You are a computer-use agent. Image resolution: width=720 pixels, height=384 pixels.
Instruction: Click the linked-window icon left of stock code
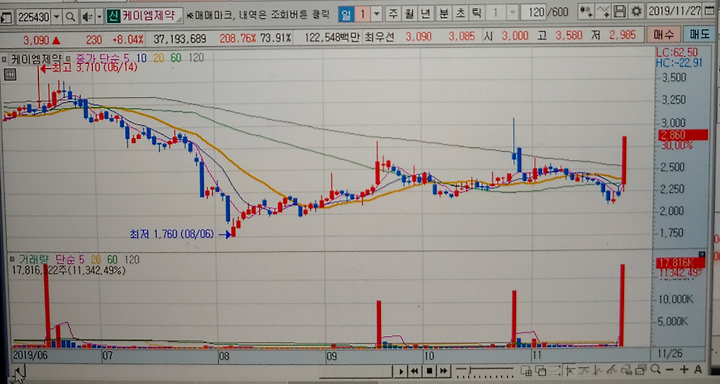click(6, 17)
